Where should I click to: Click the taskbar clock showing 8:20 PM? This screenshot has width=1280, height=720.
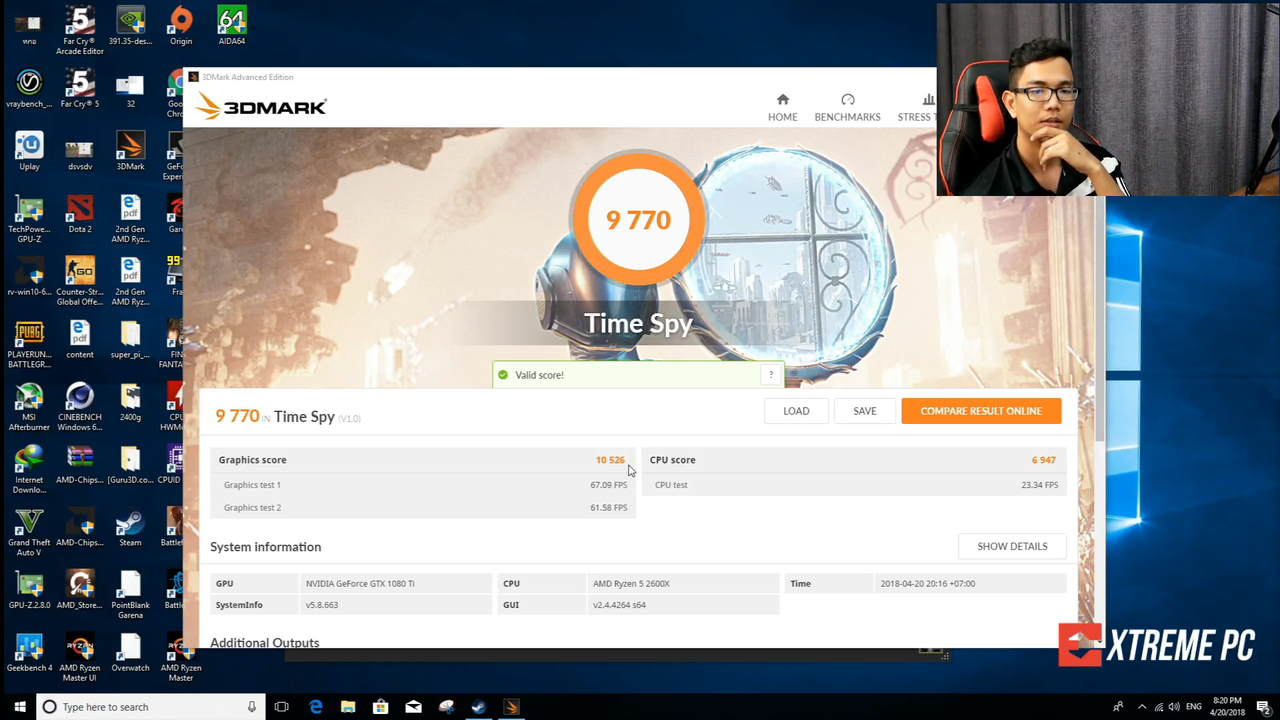pyautogui.click(x=1227, y=707)
